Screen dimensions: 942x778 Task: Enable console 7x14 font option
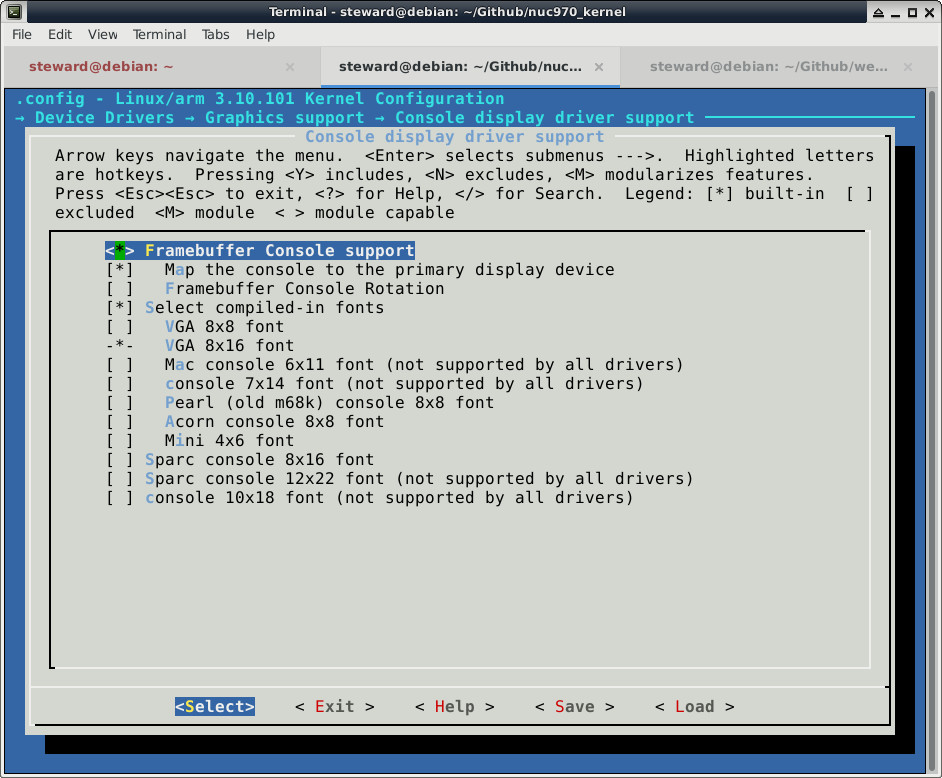pyautogui.click(x=374, y=384)
